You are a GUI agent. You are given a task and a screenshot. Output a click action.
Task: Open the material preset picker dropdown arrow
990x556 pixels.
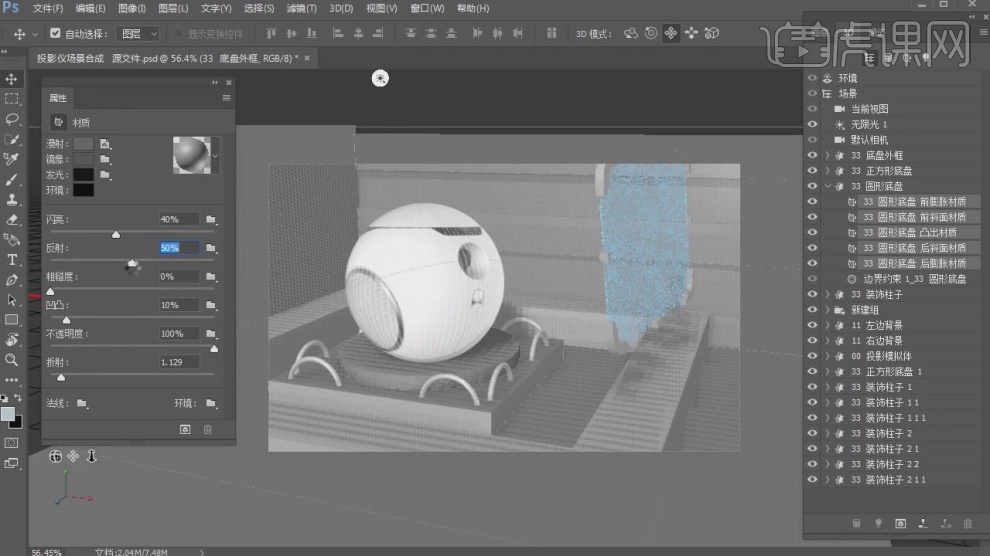216,155
